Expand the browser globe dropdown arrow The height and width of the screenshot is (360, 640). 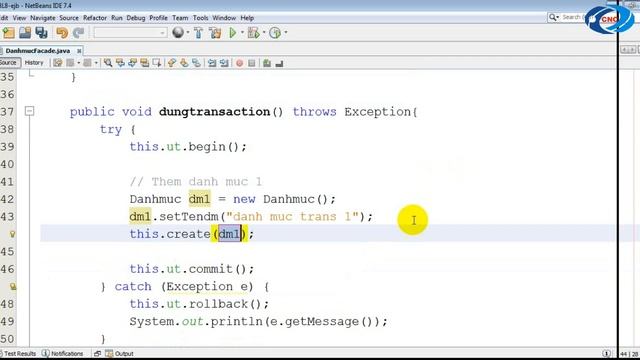click(188, 33)
